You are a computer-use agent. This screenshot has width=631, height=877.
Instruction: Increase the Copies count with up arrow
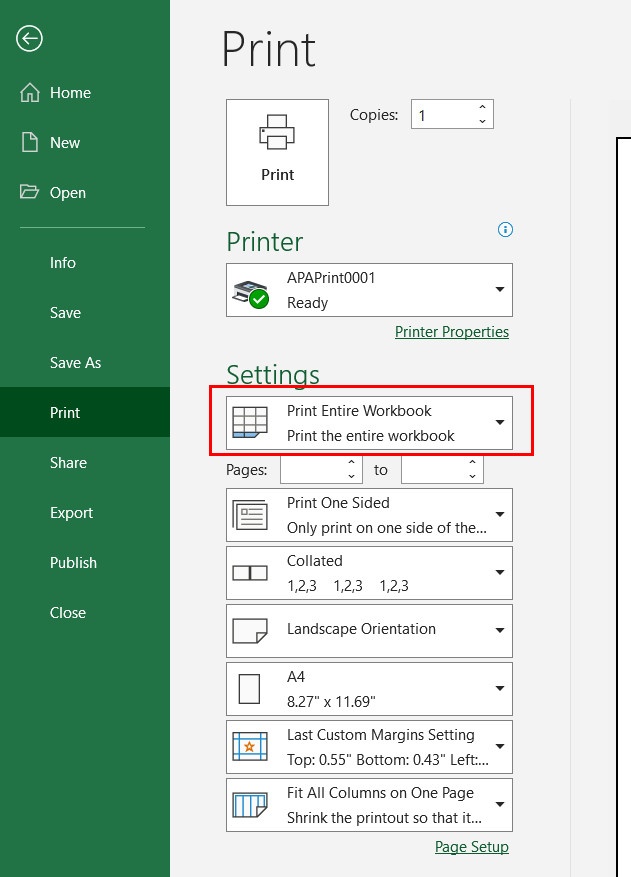click(482, 107)
